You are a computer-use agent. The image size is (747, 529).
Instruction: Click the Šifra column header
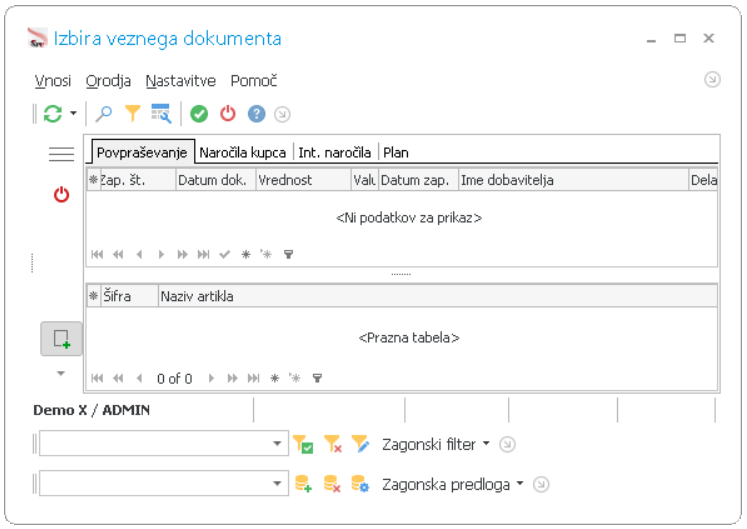pyautogui.click(x=129, y=296)
